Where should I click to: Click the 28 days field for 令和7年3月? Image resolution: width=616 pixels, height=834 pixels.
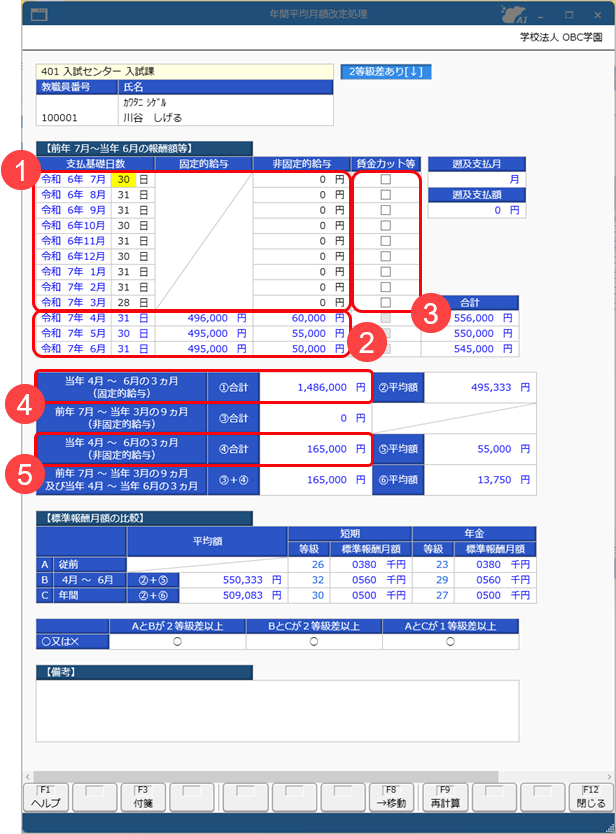(123, 303)
